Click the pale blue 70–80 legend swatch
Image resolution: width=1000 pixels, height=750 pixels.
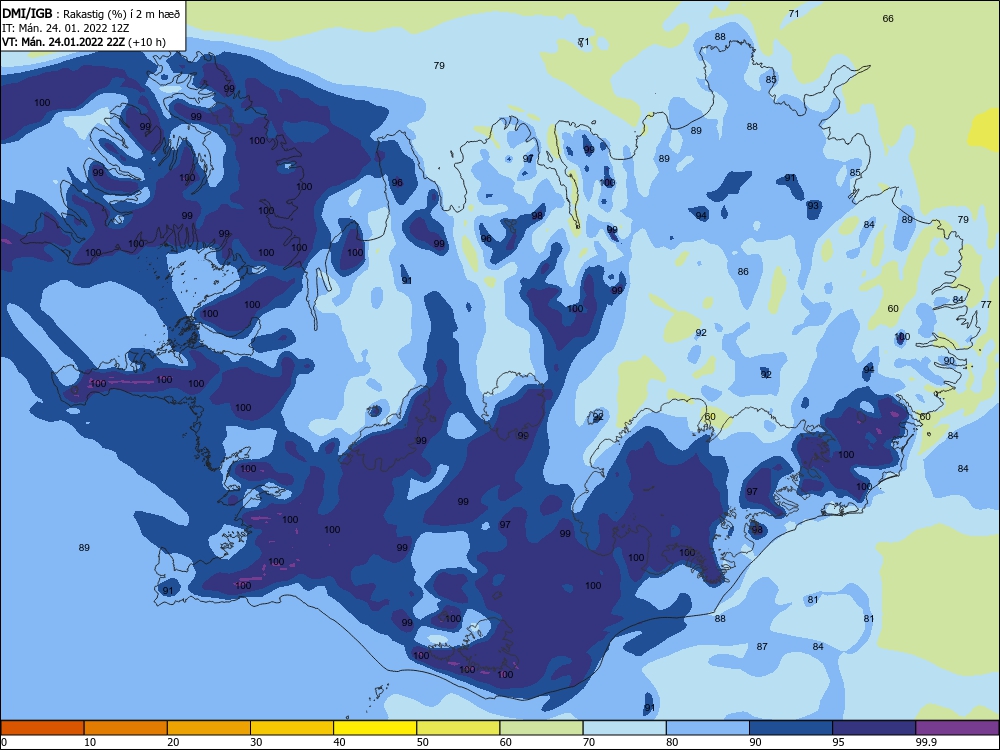pos(624,728)
